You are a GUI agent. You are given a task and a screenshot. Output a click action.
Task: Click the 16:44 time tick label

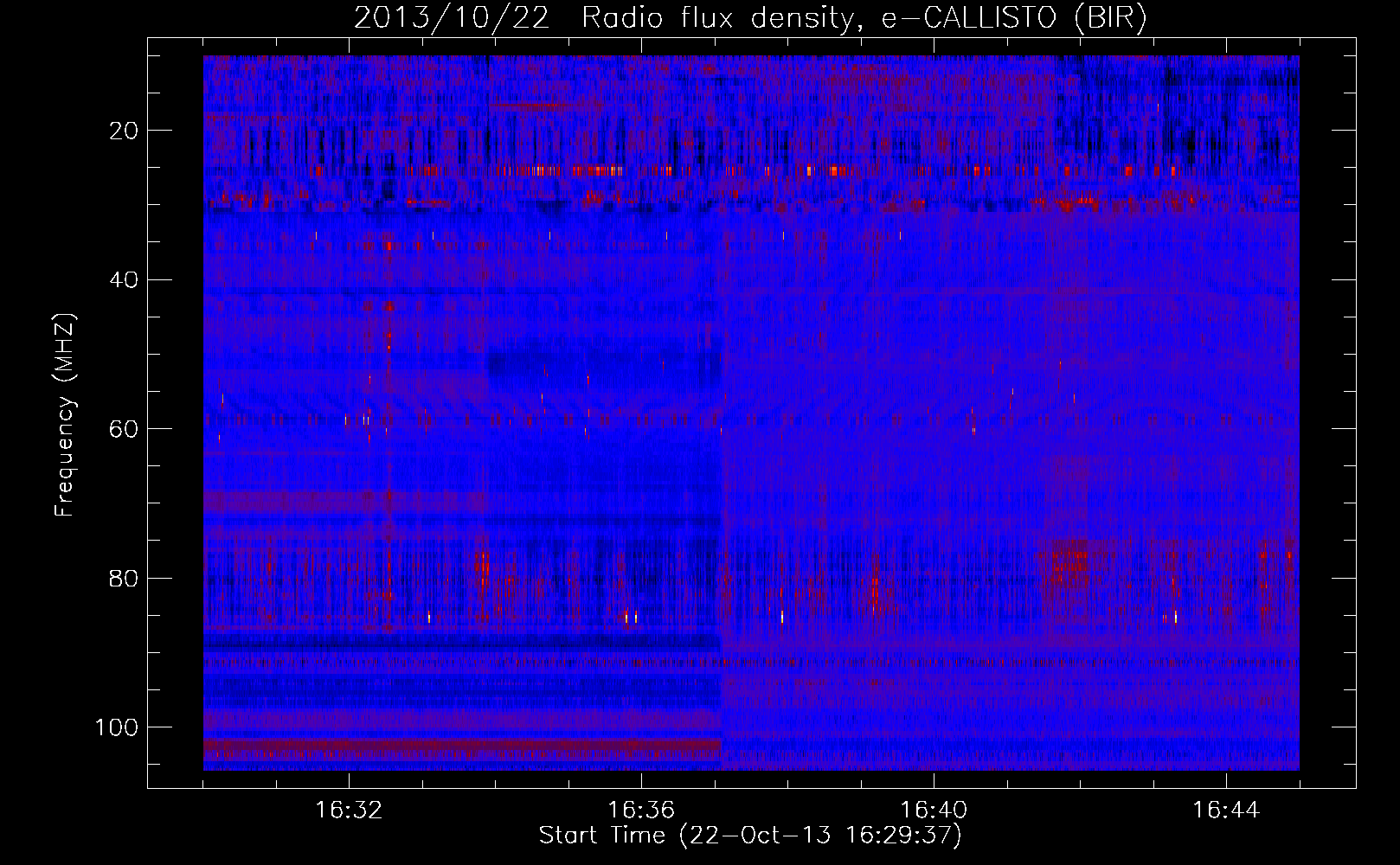coord(1226,811)
